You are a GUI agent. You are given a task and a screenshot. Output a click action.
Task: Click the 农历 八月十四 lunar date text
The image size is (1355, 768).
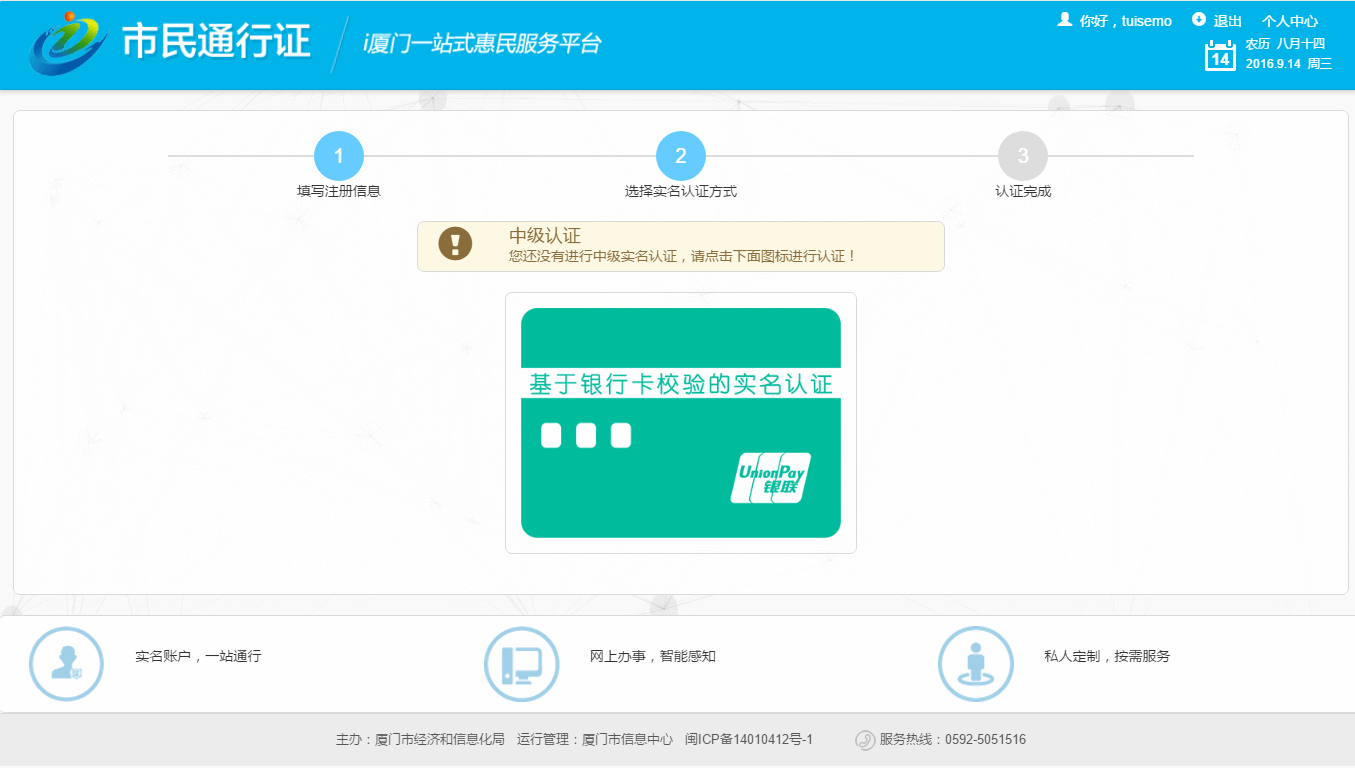[1285, 43]
